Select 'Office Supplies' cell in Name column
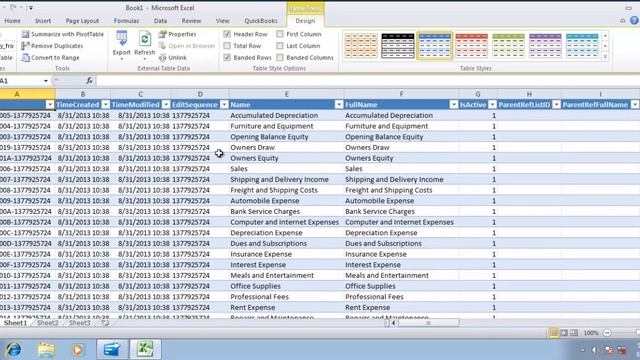 pyautogui.click(x=286, y=286)
